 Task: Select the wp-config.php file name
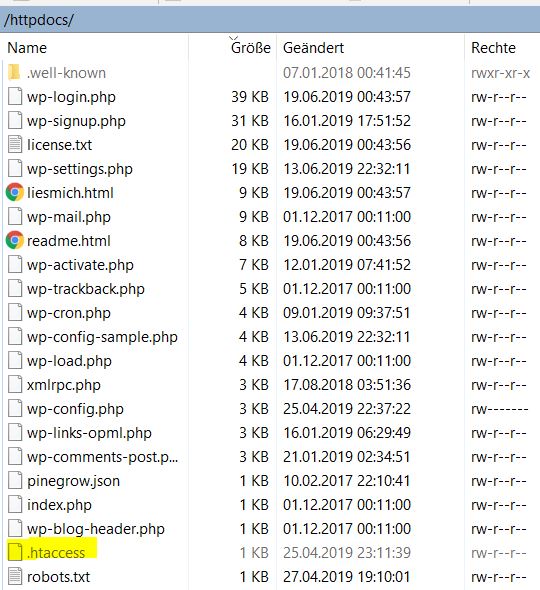(75, 409)
